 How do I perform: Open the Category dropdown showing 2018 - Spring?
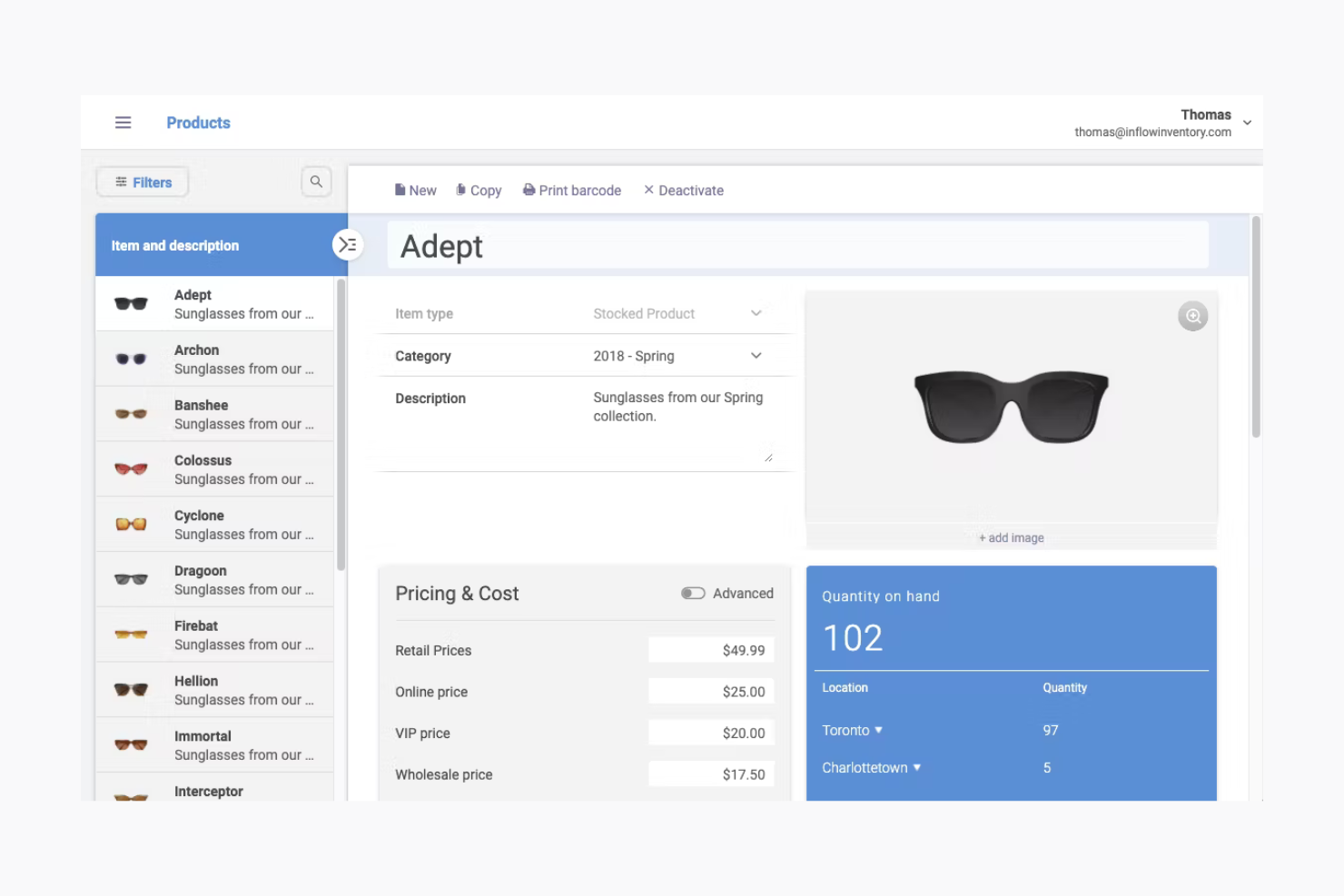[756, 355]
